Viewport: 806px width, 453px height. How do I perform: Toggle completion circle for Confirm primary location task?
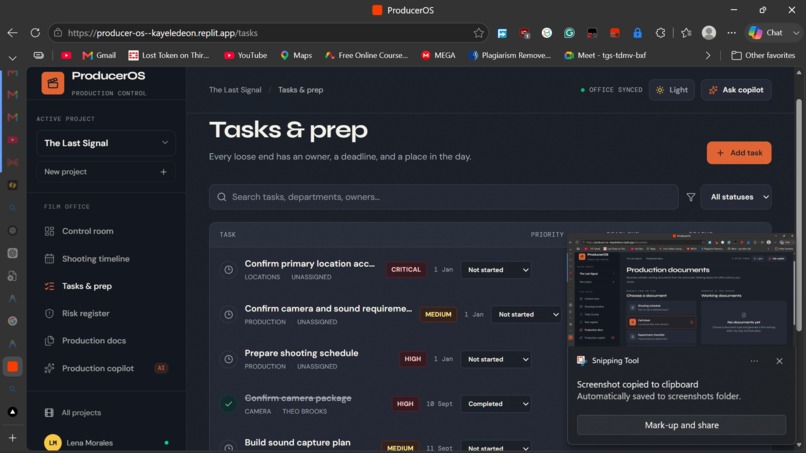229,269
